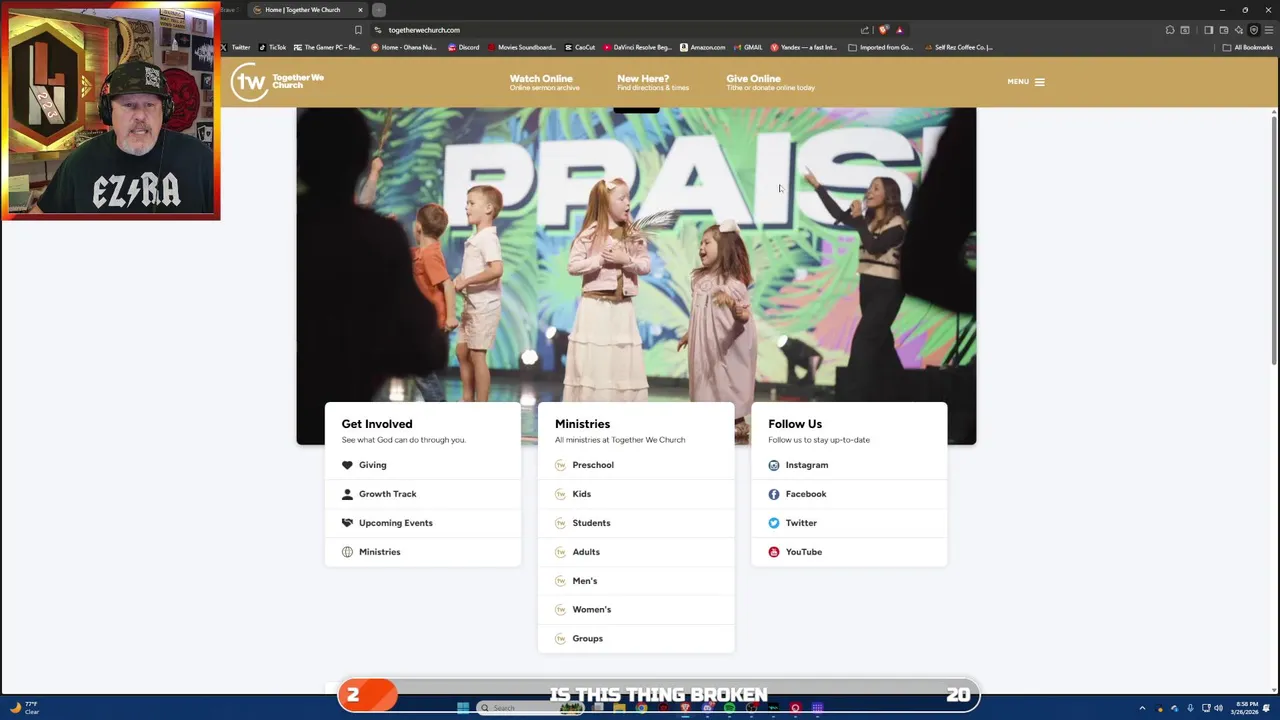This screenshot has width=1280, height=720.
Task: Open the Home - Ohana Nui bookmark
Action: (x=404, y=47)
